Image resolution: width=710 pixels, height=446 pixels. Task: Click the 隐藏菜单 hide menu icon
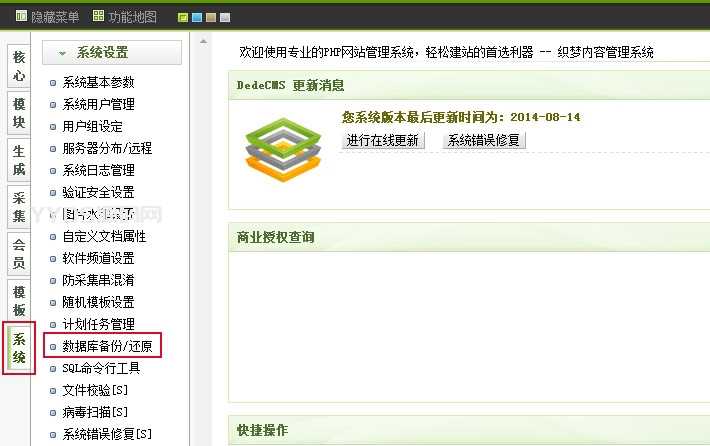(21, 16)
